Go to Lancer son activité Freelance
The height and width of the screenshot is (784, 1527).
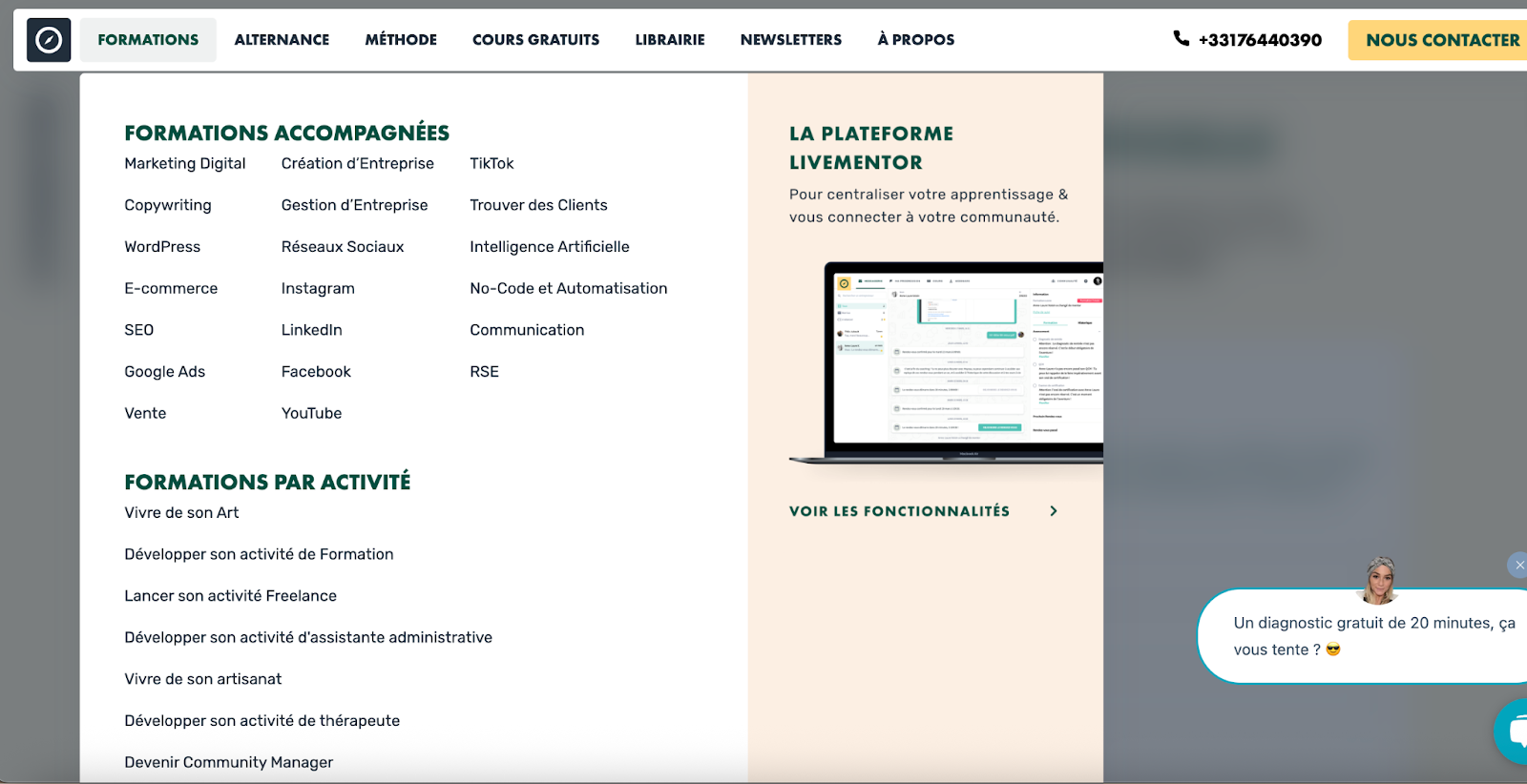231,596
